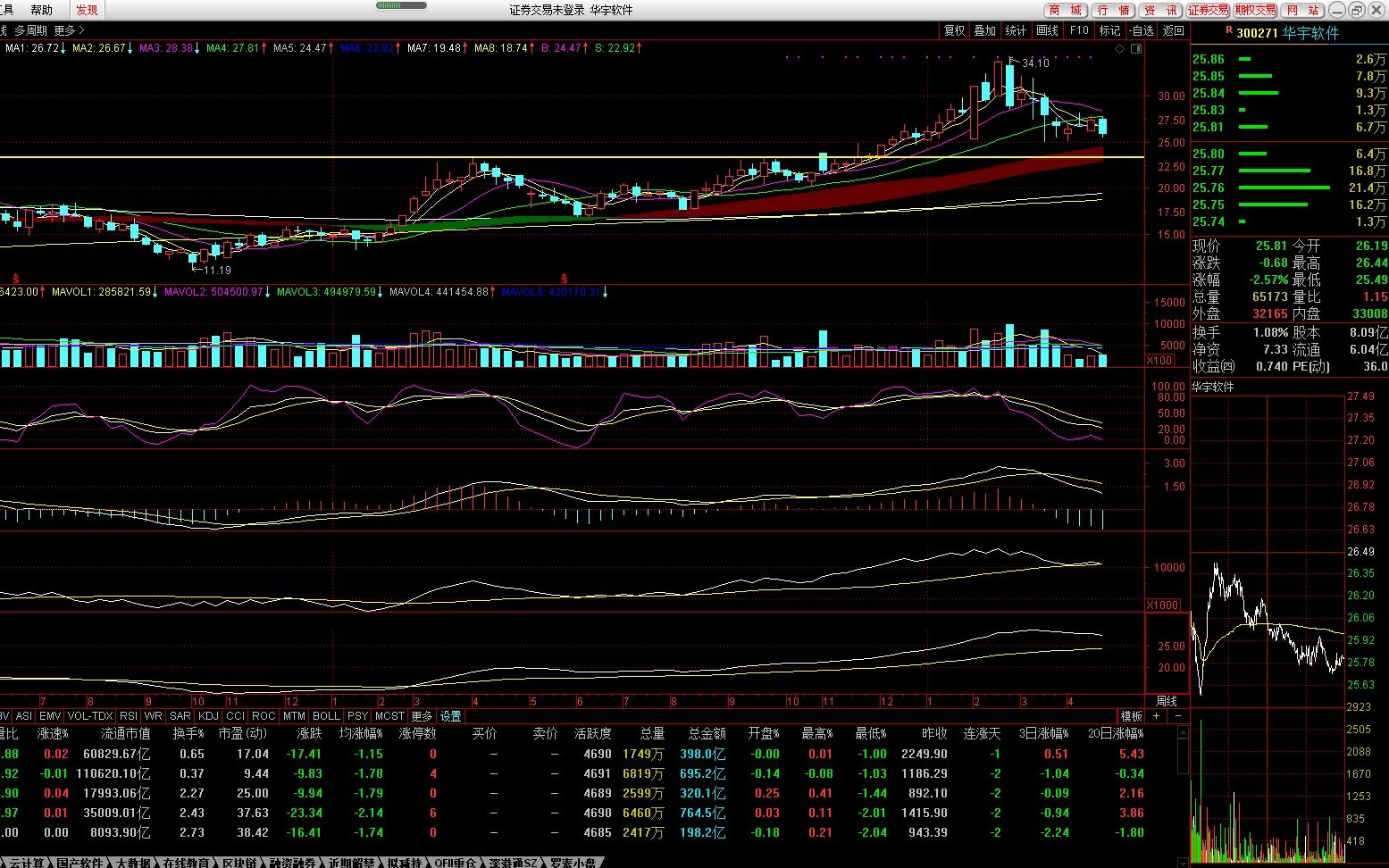Click the 标记 mark toolbar item
1389x868 pixels.
[x=1109, y=30]
